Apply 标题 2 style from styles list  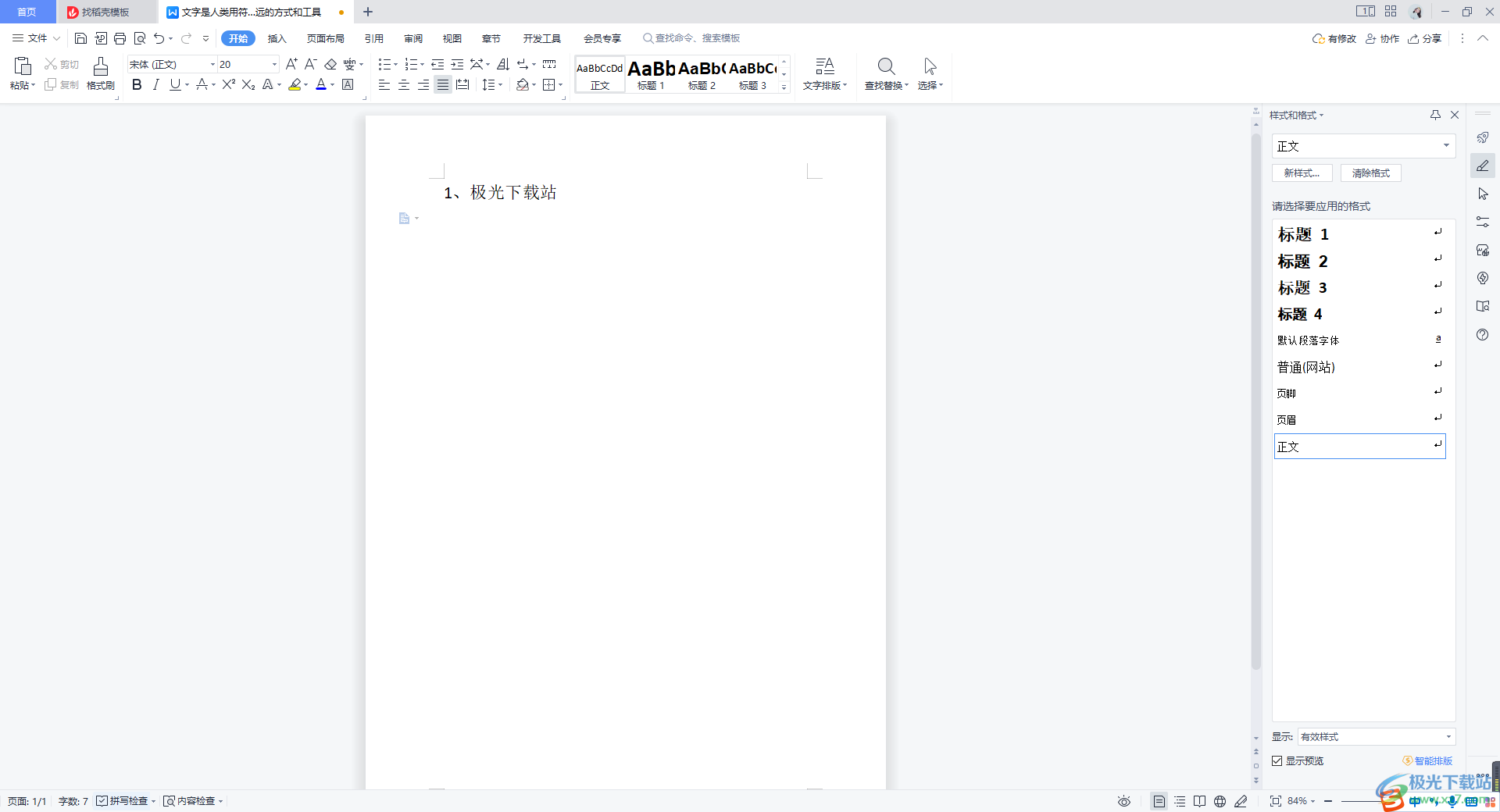click(x=1360, y=261)
